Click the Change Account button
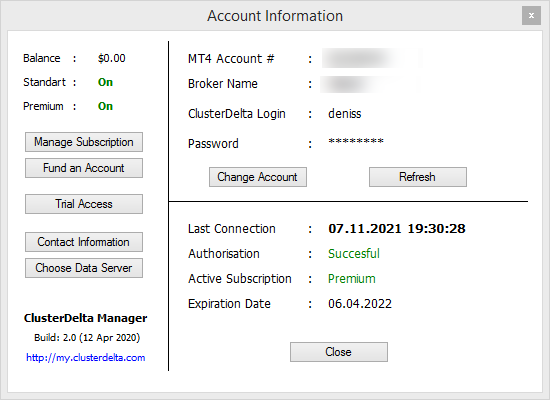Viewport: 550px width, 400px height. (x=258, y=177)
